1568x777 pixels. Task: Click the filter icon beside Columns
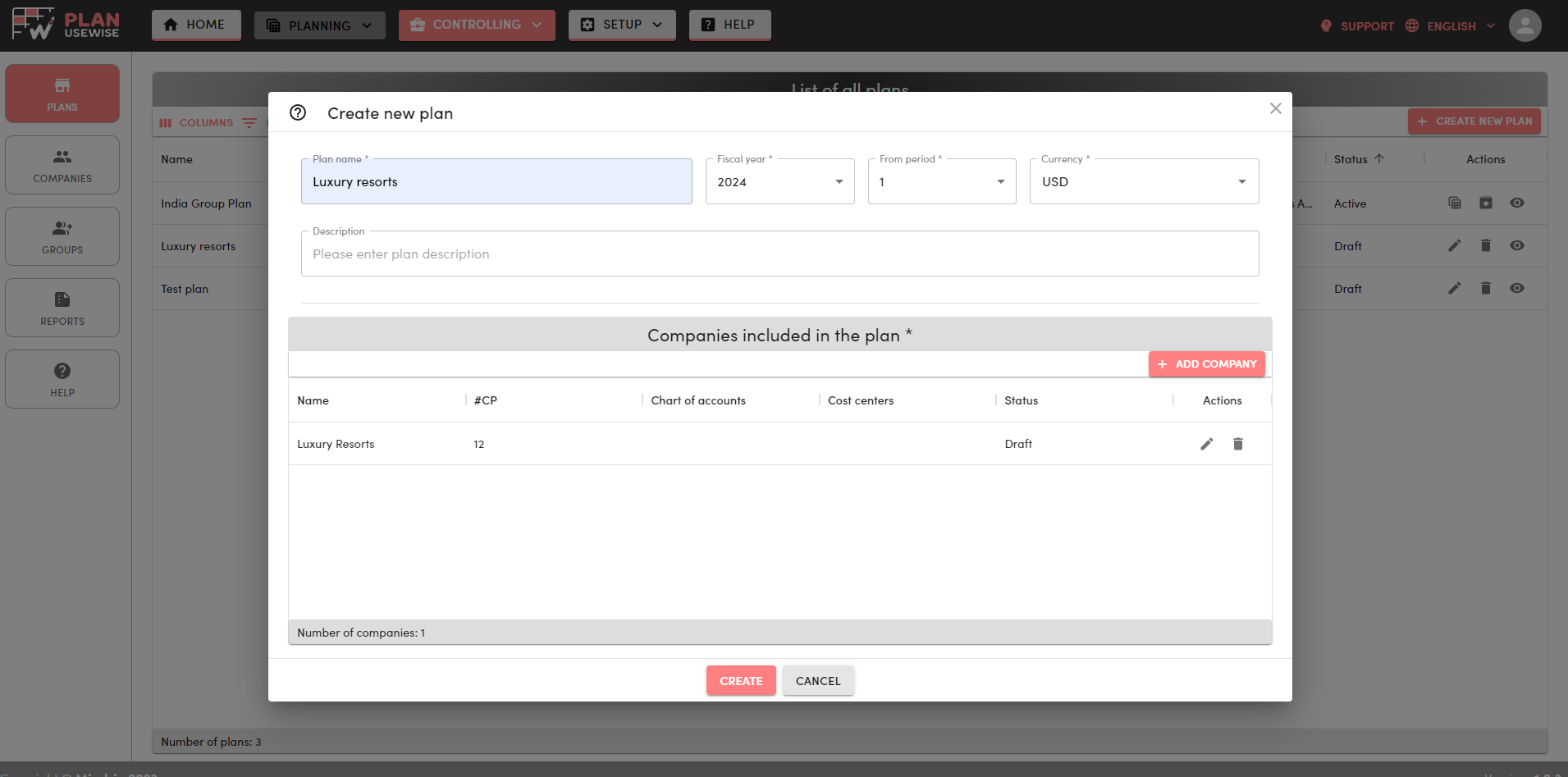(x=249, y=122)
